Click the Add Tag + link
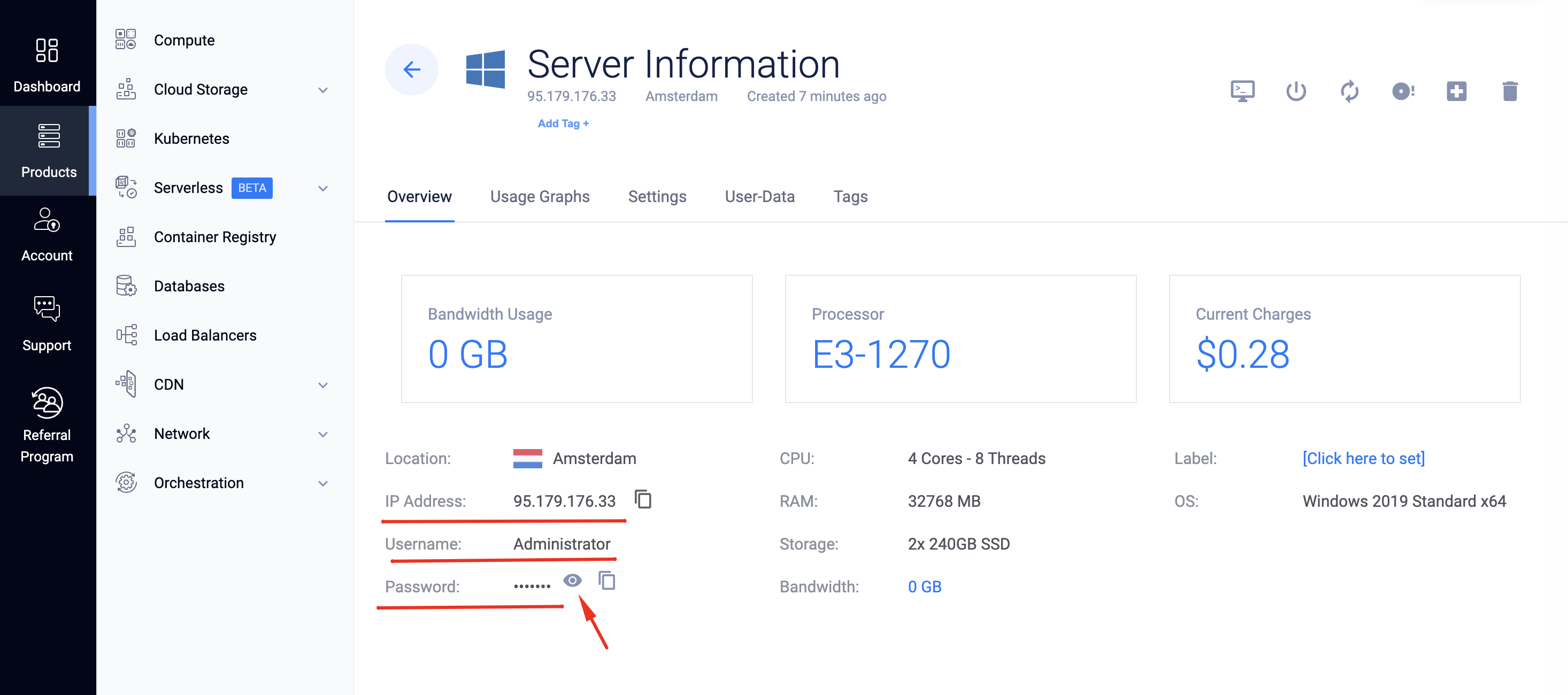Viewport: 1568px width, 695px height. coord(563,123)
